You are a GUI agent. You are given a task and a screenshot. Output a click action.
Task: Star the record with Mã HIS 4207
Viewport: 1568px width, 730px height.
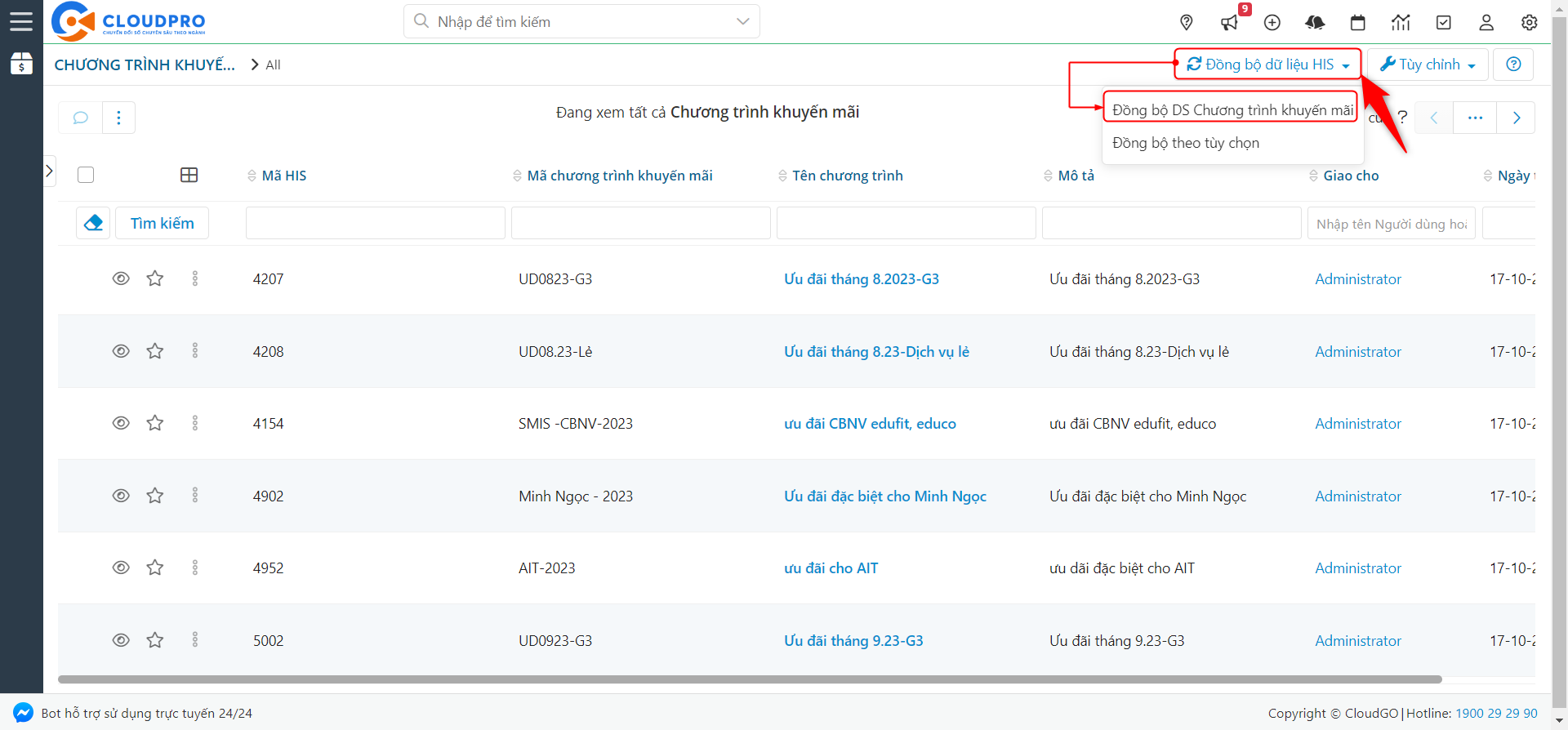[155, 278]
